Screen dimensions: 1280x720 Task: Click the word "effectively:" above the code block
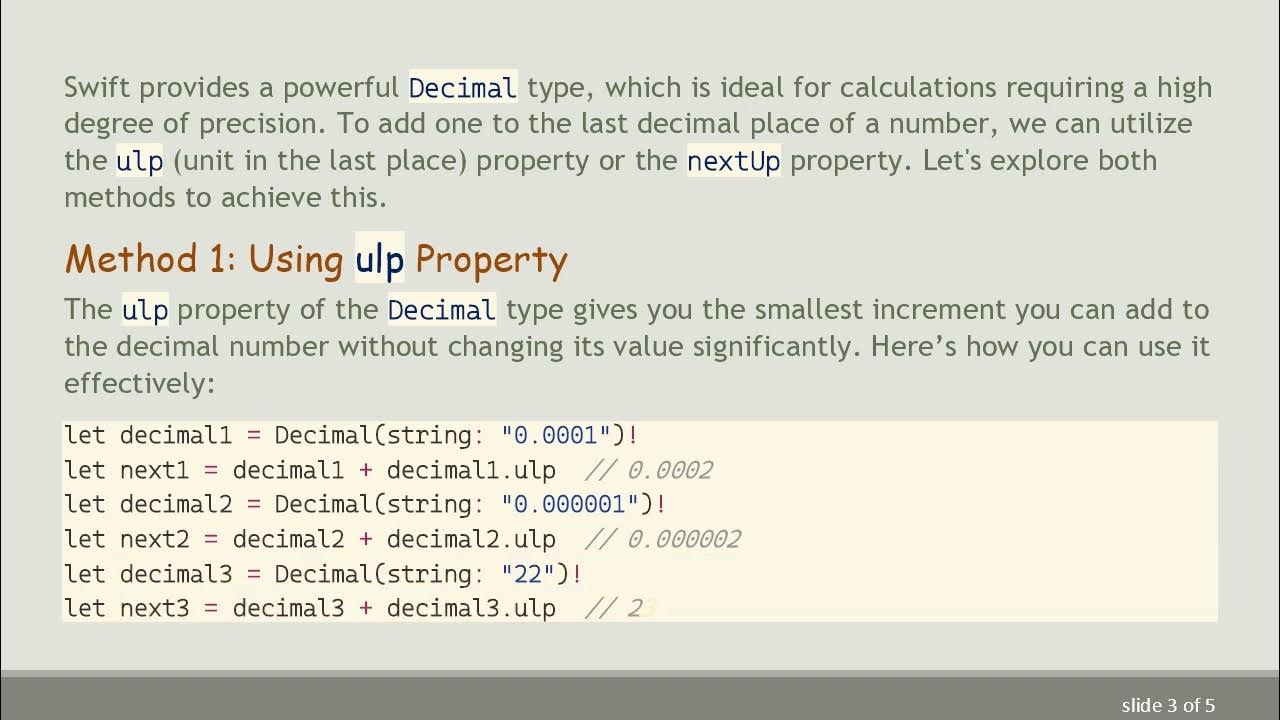(140, 383)
